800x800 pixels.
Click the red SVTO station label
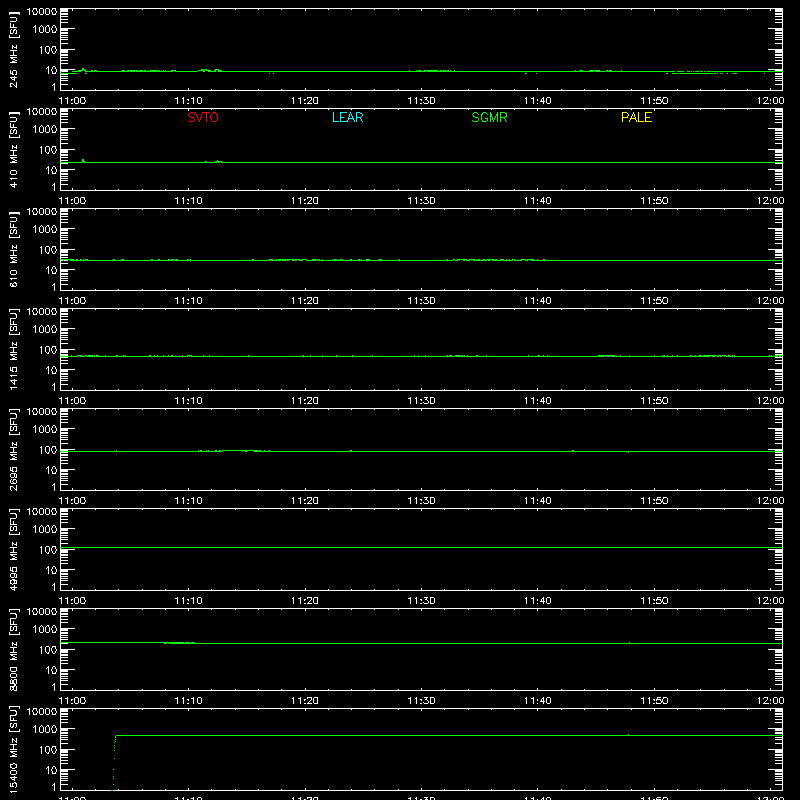(203, 117)
